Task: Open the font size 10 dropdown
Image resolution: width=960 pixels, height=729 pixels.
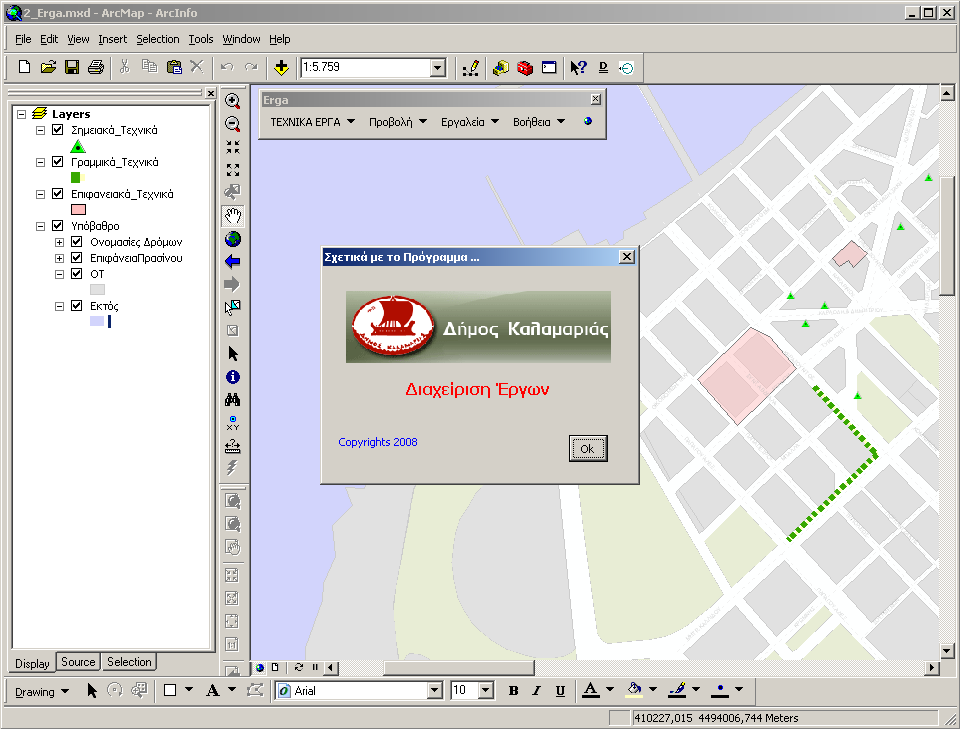Action: (x=486, y=690)
